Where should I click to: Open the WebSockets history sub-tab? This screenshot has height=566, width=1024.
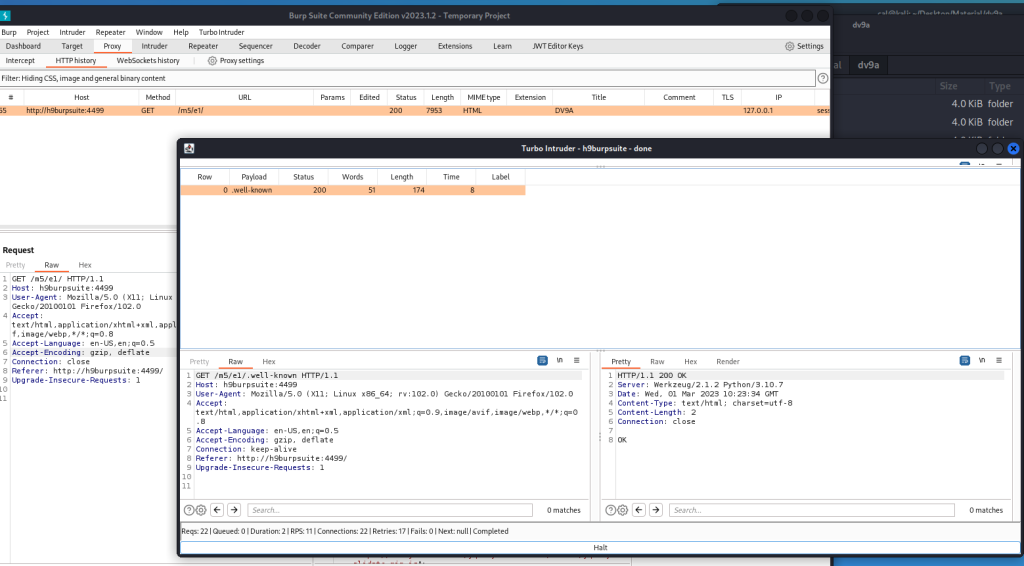point(148,61)
